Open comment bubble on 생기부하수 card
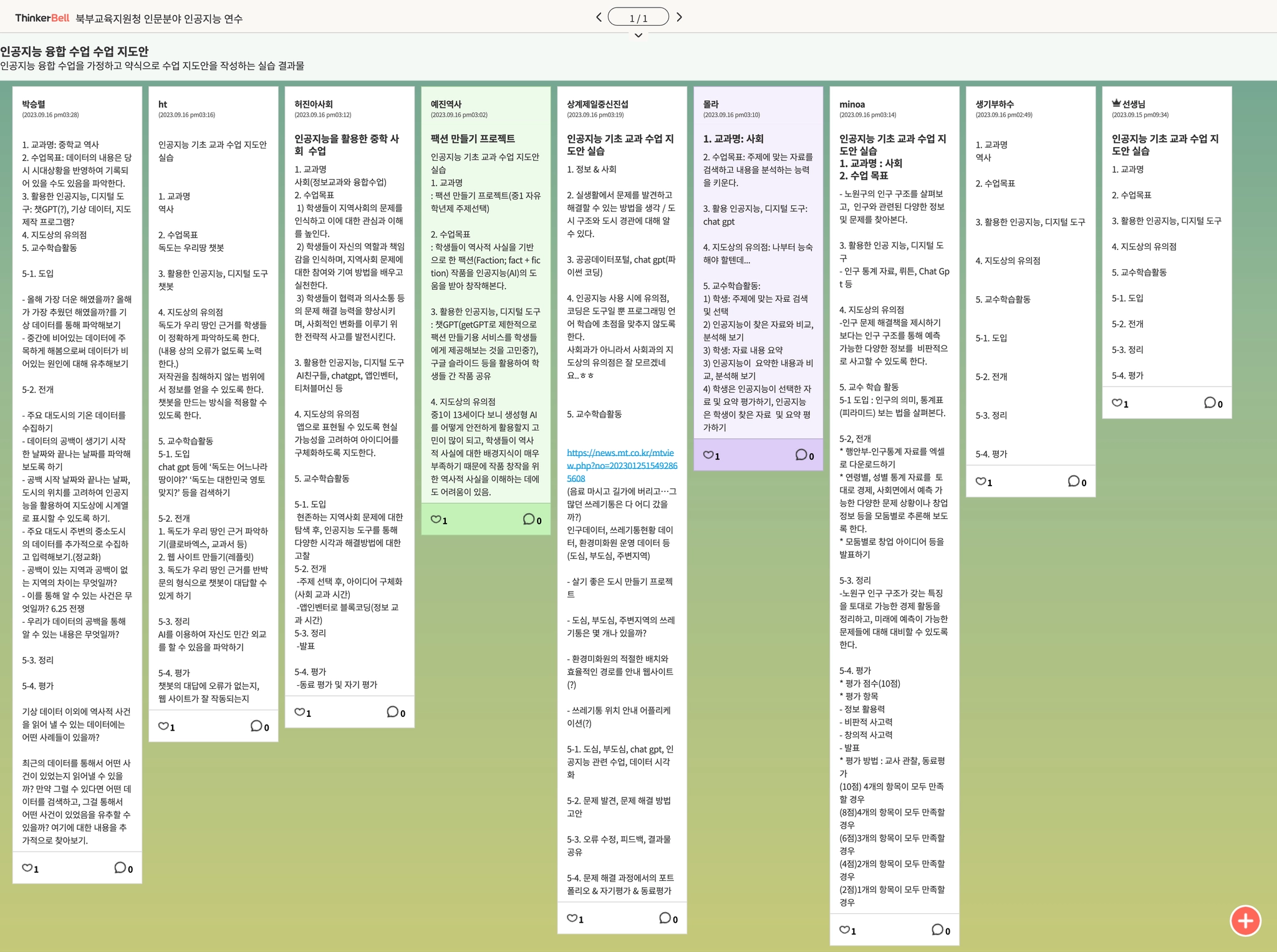 click(1074, 481)
